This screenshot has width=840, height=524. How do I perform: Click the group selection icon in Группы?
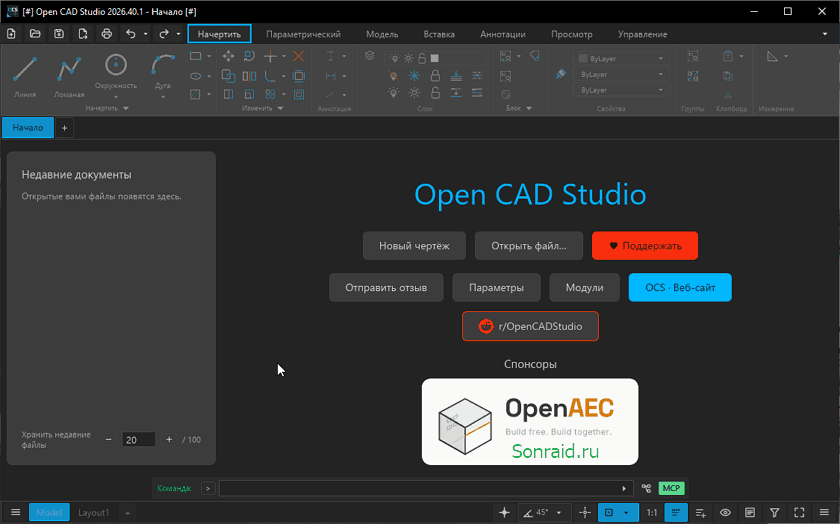click(693, 56)
